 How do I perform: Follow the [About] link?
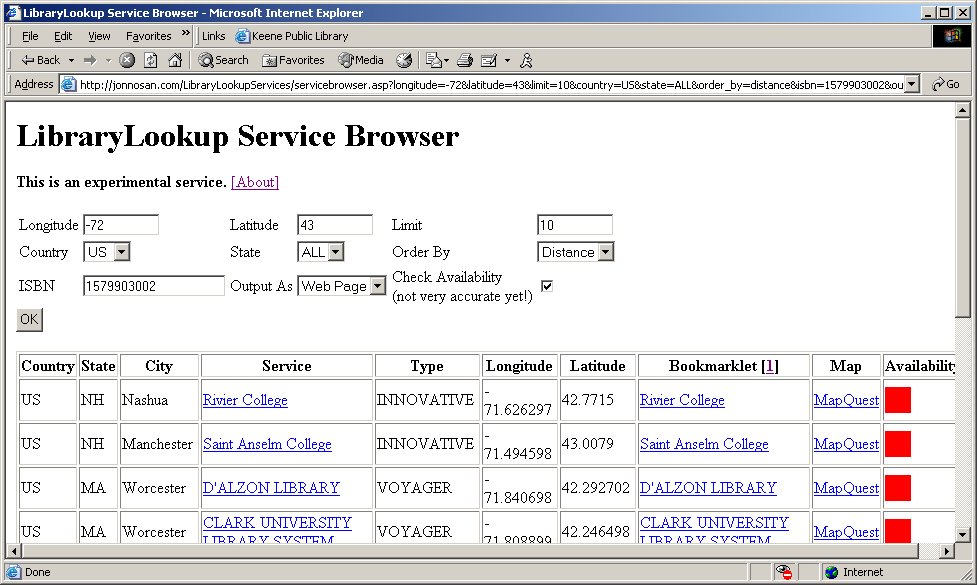[255, 182]
